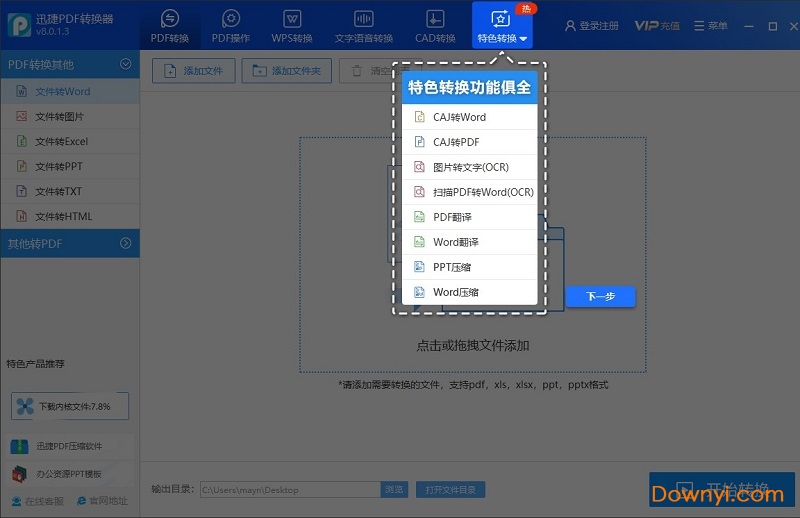Select 文件转TXT in sidebar
The image size is (800, 518).
[x=70, y=191]
